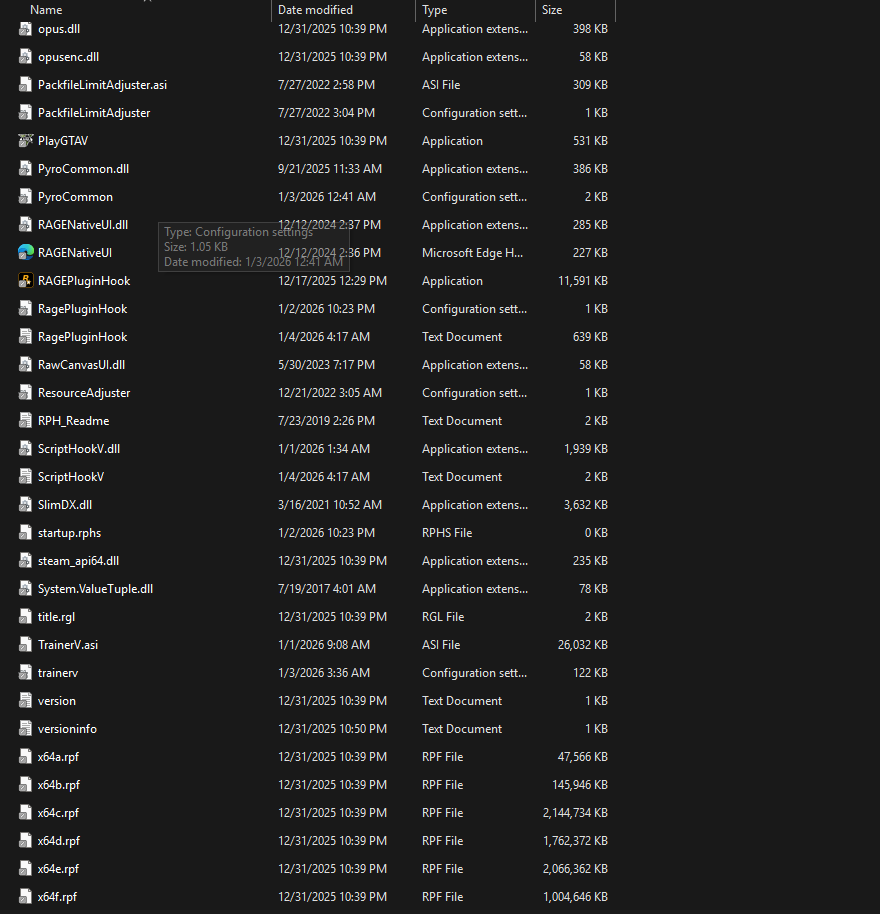Click the Microsoft Edge H... type cell
Screen dimensions: 880x914
473,252
